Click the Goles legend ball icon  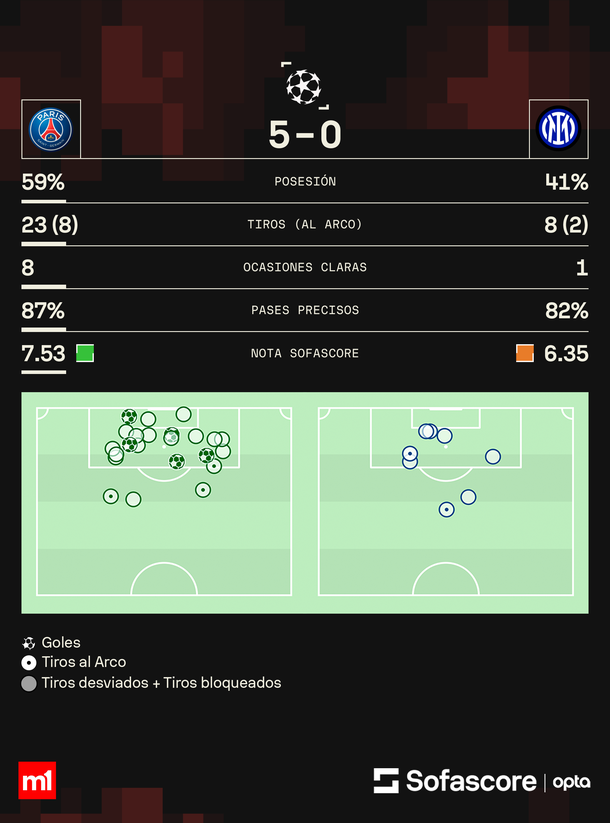(28, 643)
